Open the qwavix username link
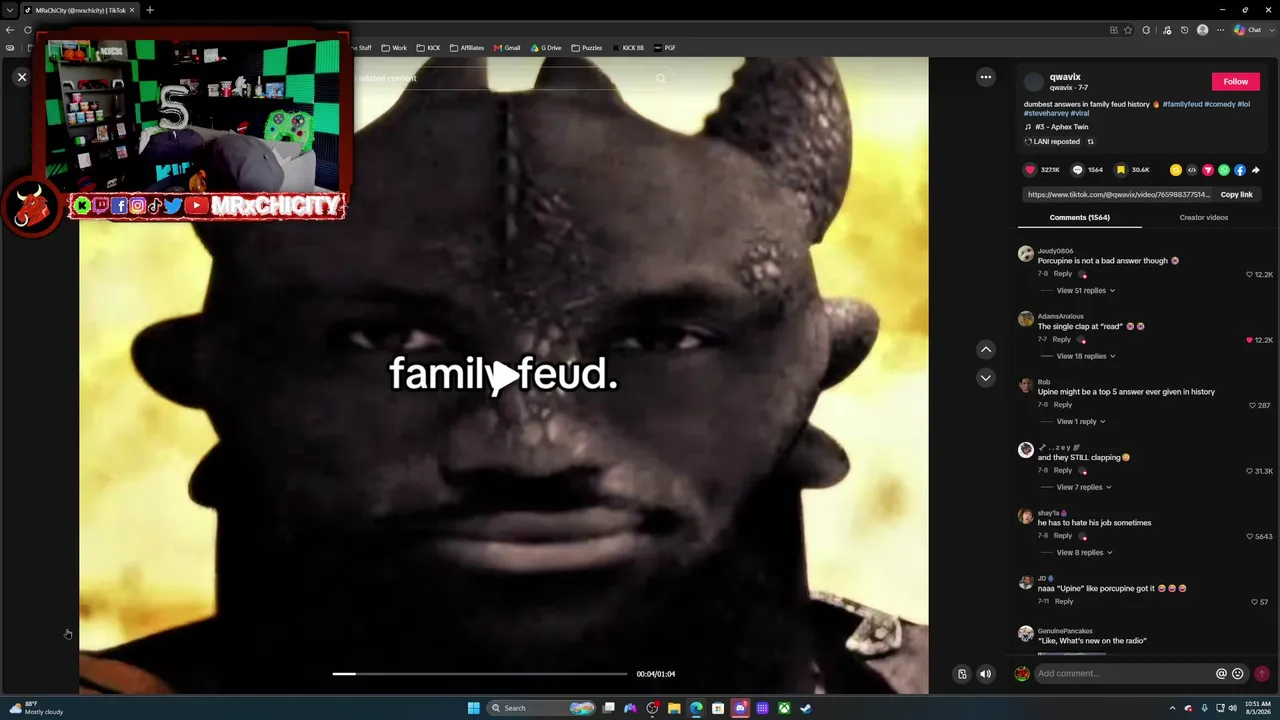The height and width of the screenshot is (720, 1280). (x=1065, y=77)
